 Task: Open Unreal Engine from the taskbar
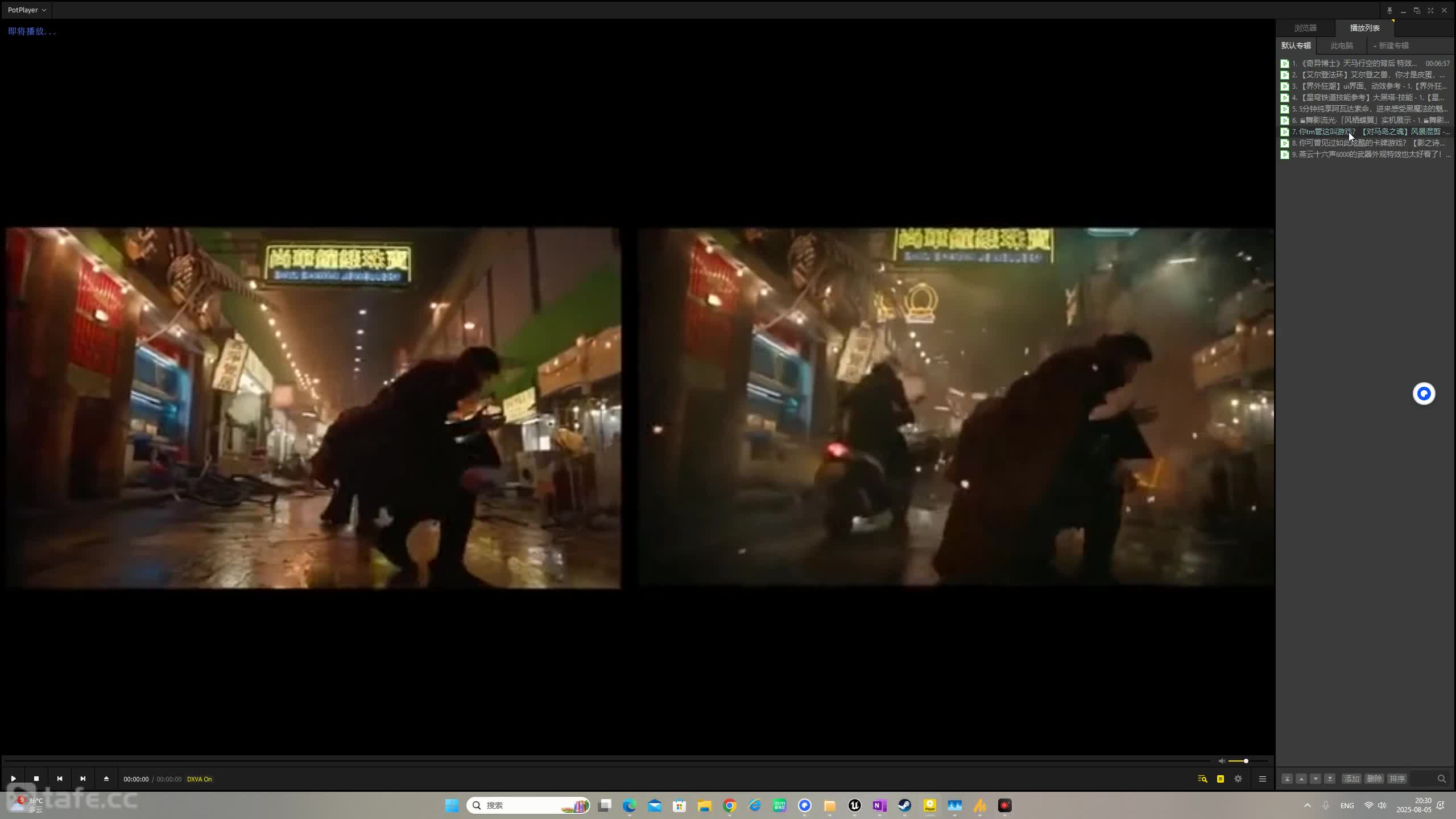855,805
